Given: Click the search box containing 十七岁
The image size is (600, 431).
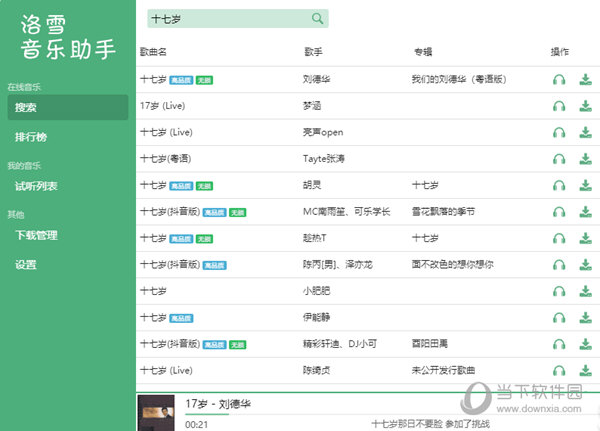Looking at the screenshot, I should (228, 19).
